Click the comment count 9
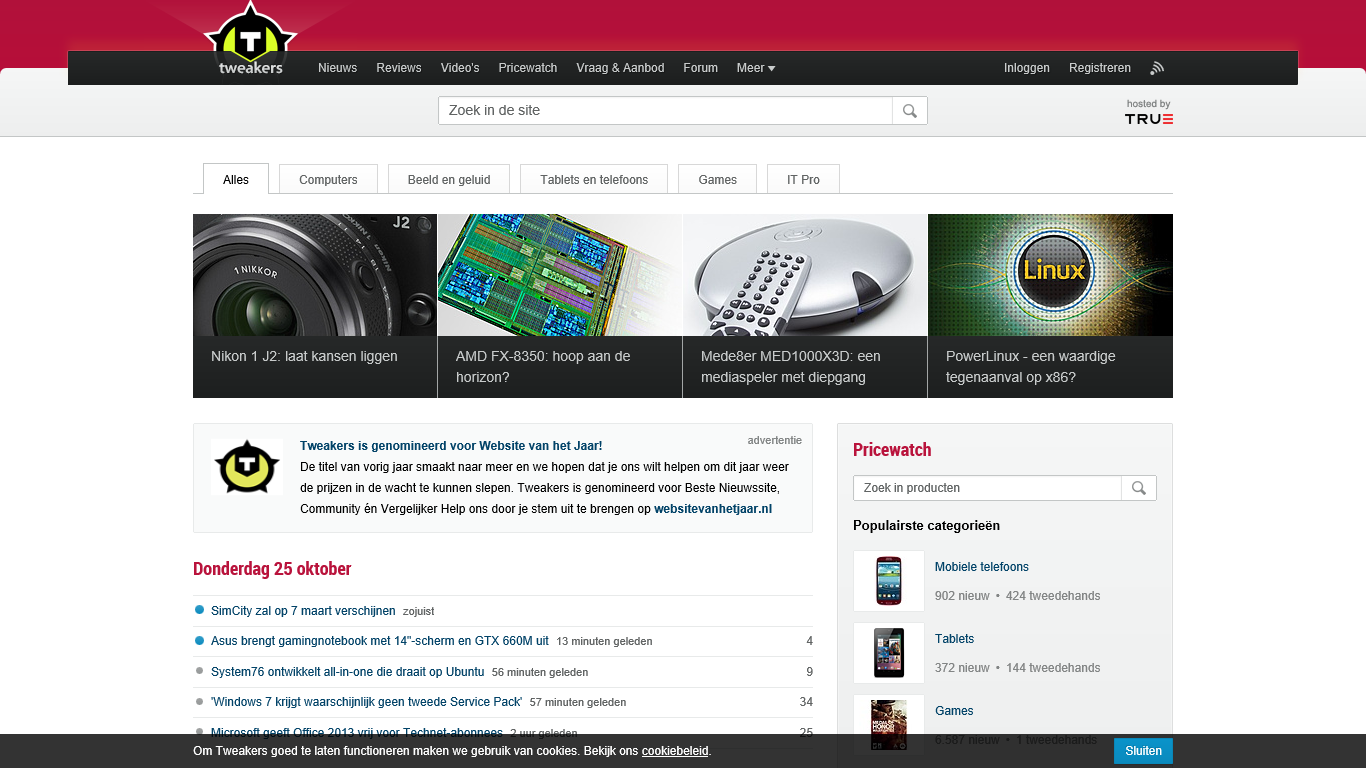This screenshot has width=1366, height=768. [x=809, y=672]
